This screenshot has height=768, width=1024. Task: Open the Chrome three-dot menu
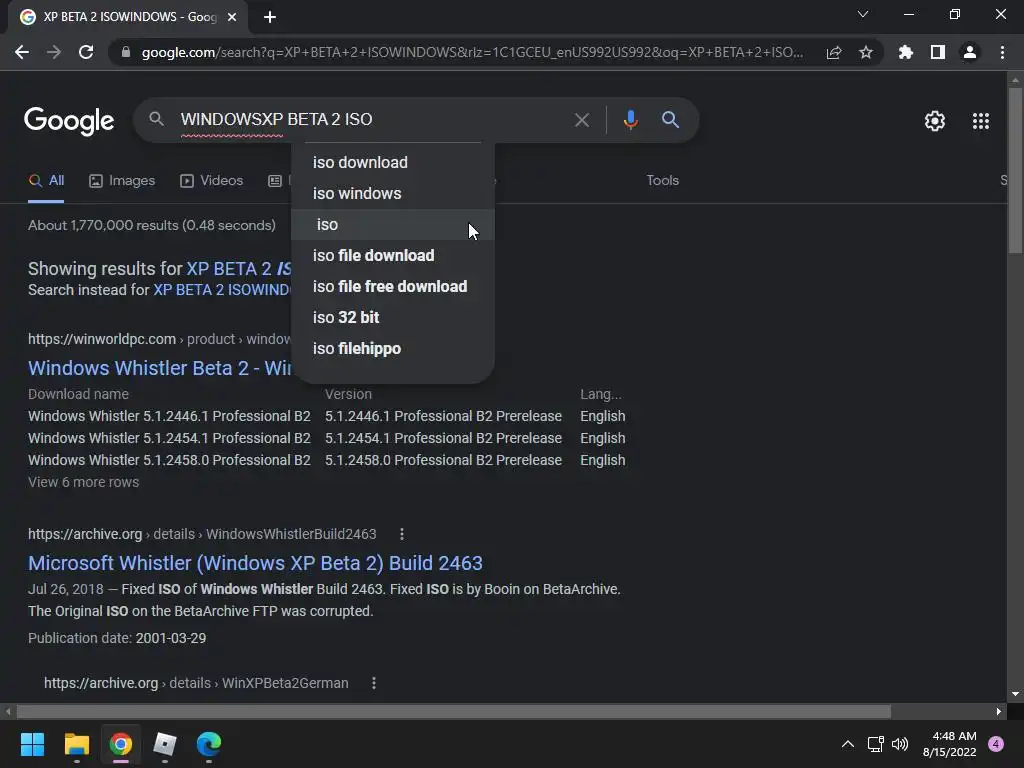(x=1002, y=52)
